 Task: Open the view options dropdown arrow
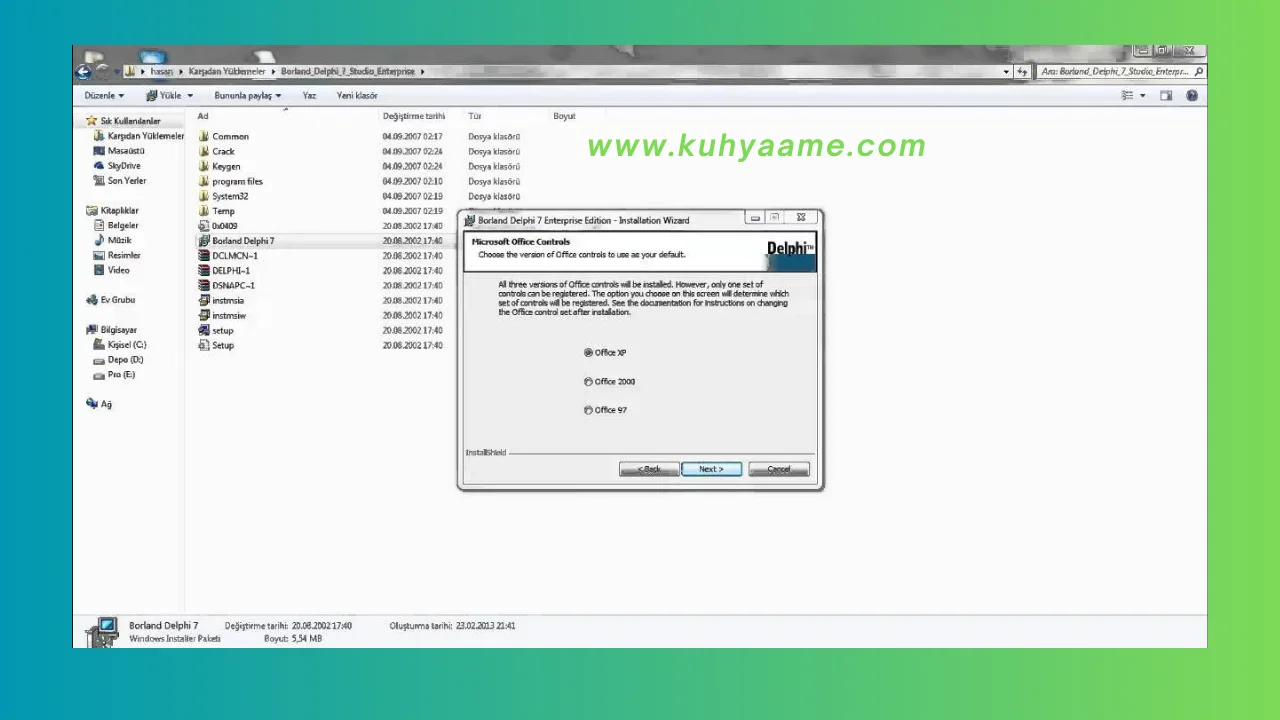(1143, 95)
